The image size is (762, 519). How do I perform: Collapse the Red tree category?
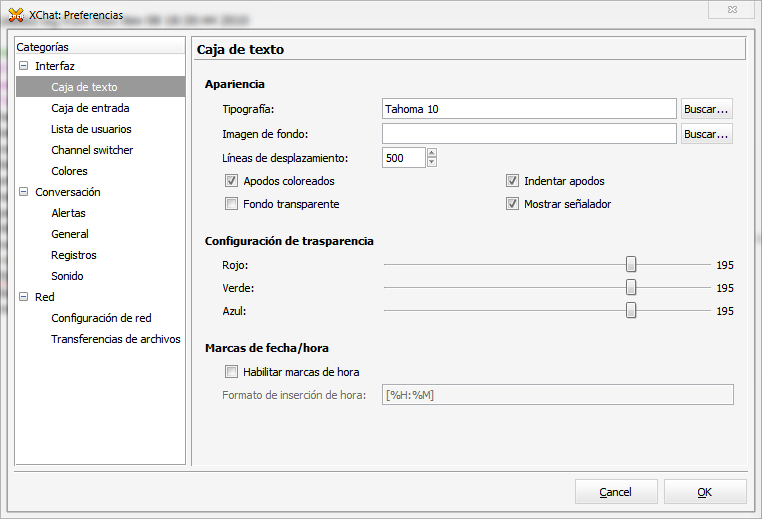(x=24, y=297)
